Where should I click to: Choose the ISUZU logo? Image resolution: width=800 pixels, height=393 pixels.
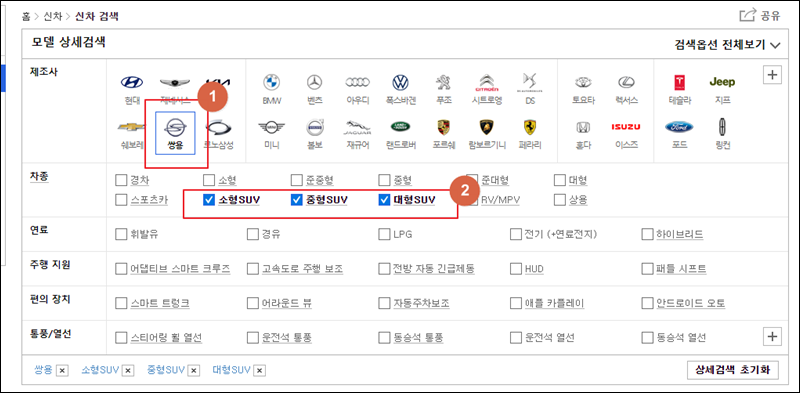(626, 127)
